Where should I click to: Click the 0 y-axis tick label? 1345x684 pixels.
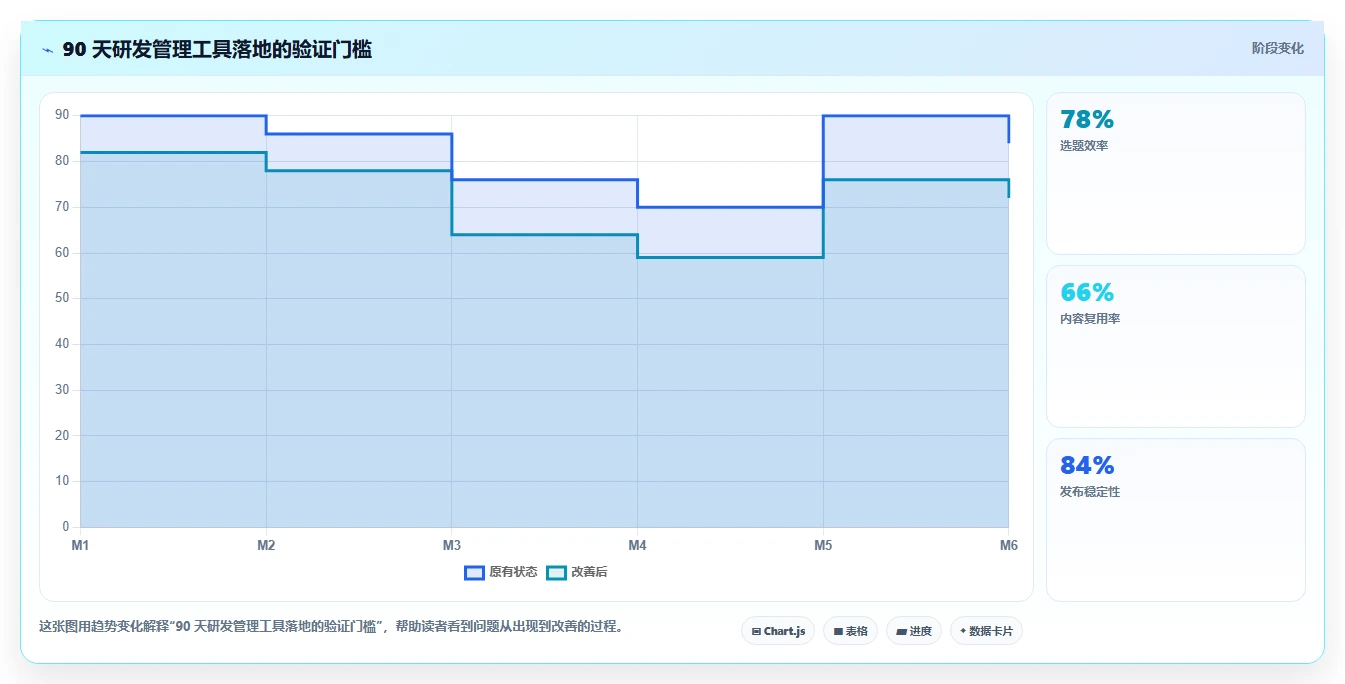[66, 527]
